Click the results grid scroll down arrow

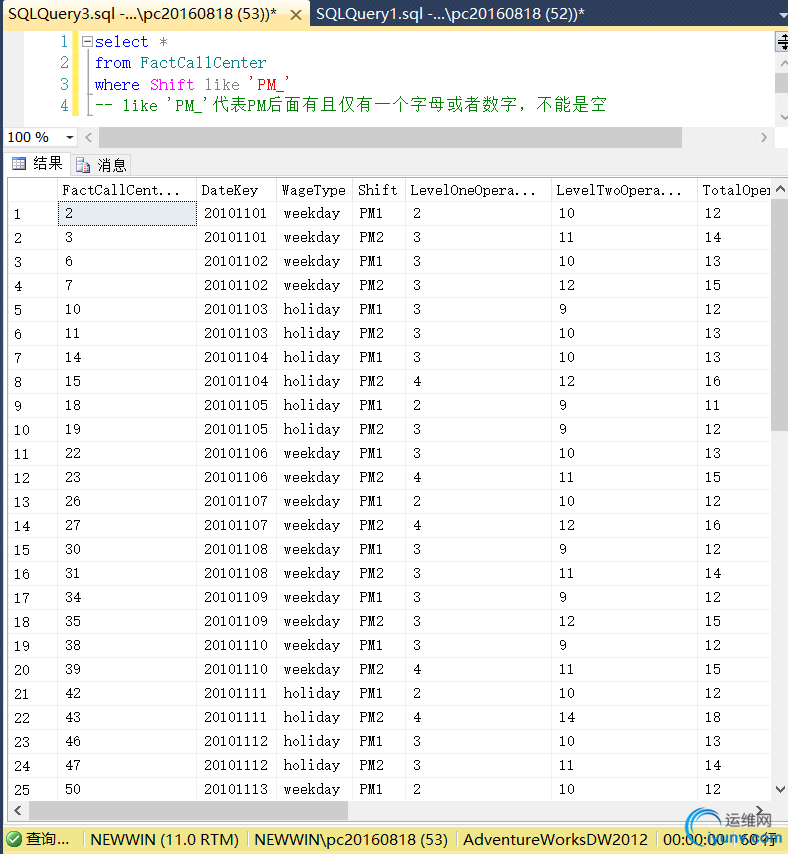[x=780, y=789]
